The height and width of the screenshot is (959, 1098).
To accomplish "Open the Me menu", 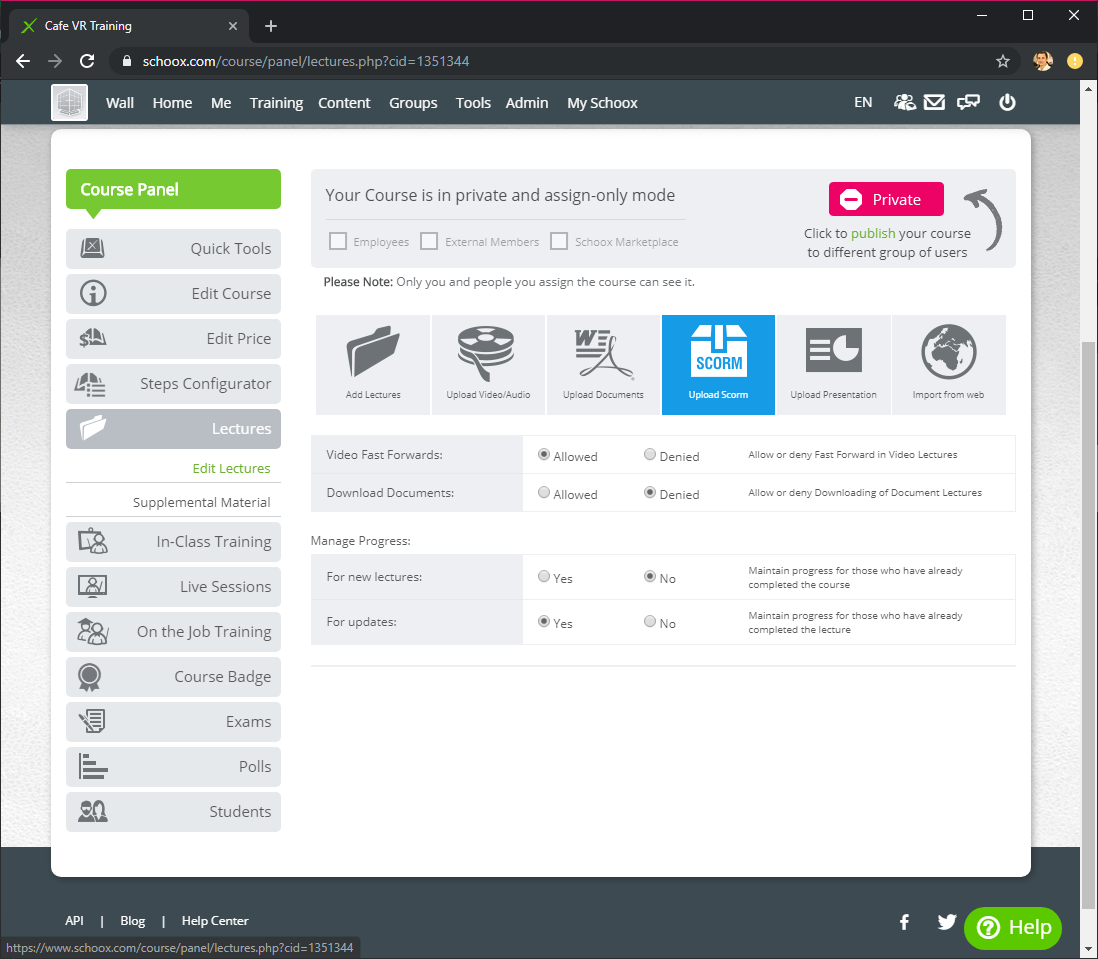I will click(221, 103).
